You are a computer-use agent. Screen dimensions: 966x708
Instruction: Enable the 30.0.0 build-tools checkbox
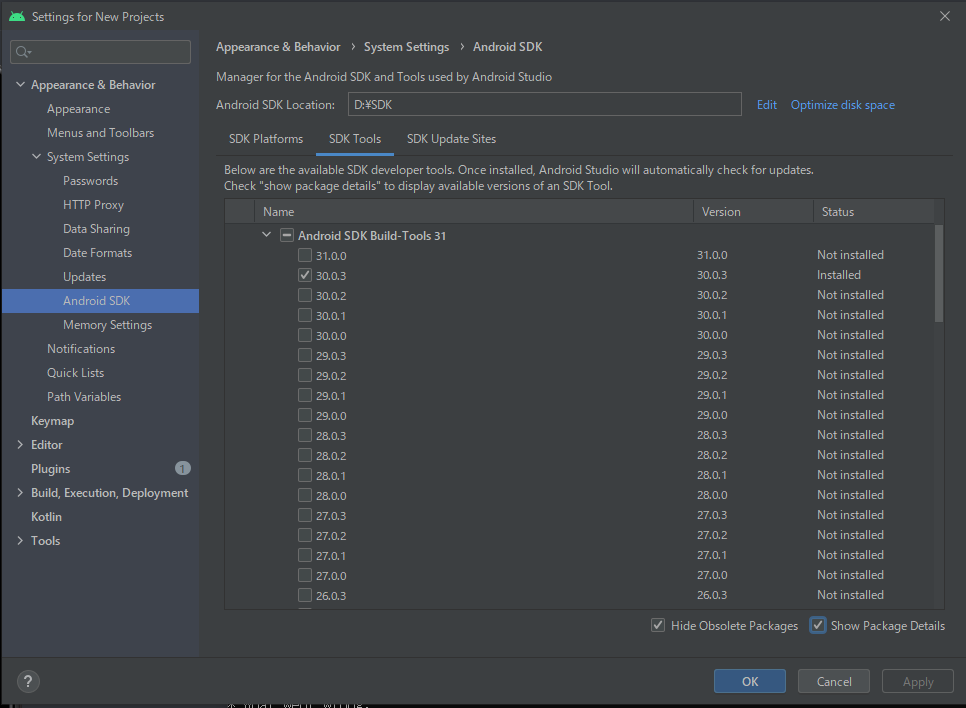pyautogui.click(x=305, y=335)
